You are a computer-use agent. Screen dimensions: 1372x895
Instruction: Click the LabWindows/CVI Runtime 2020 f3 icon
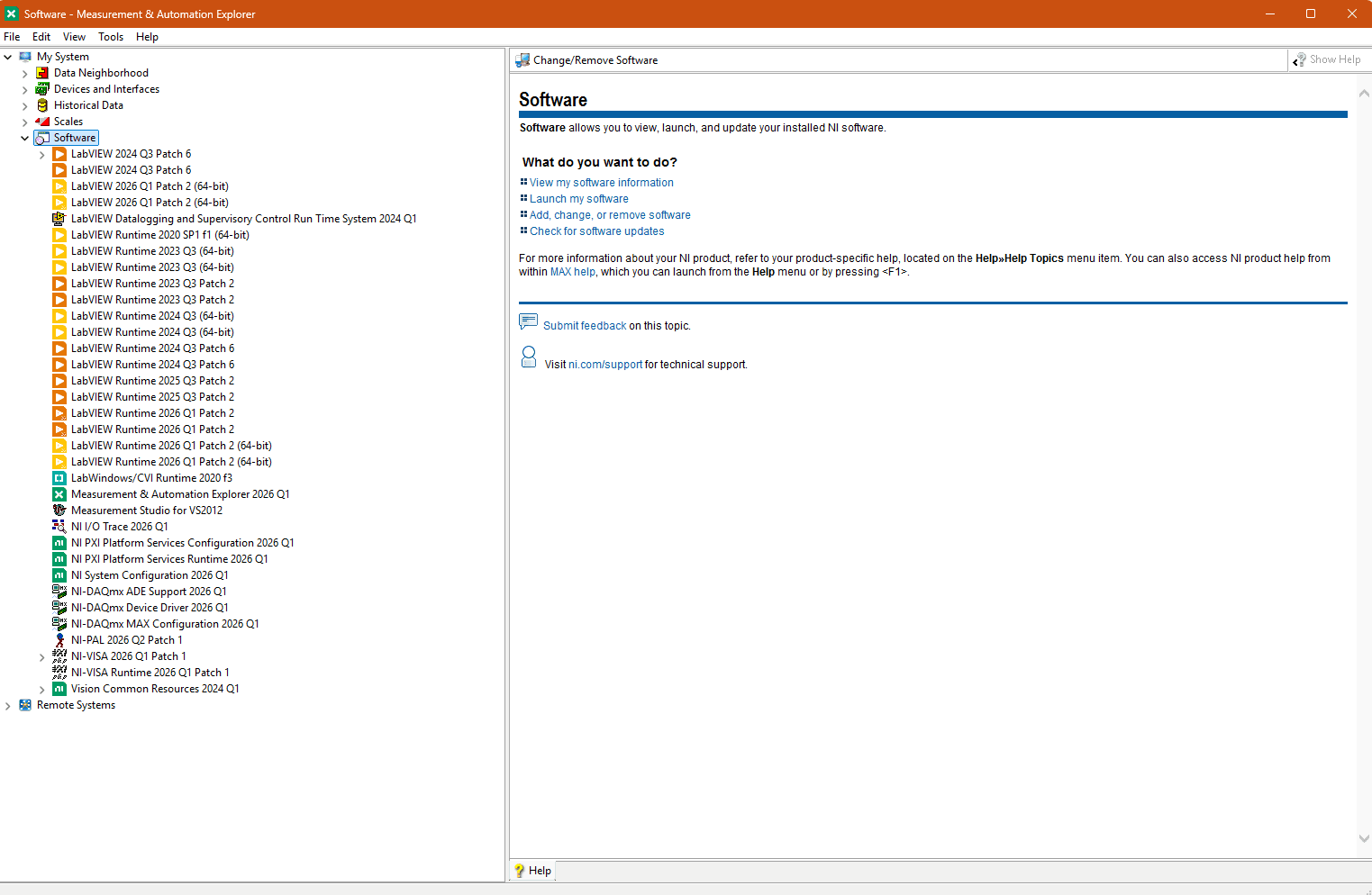(x=59, y=478)
